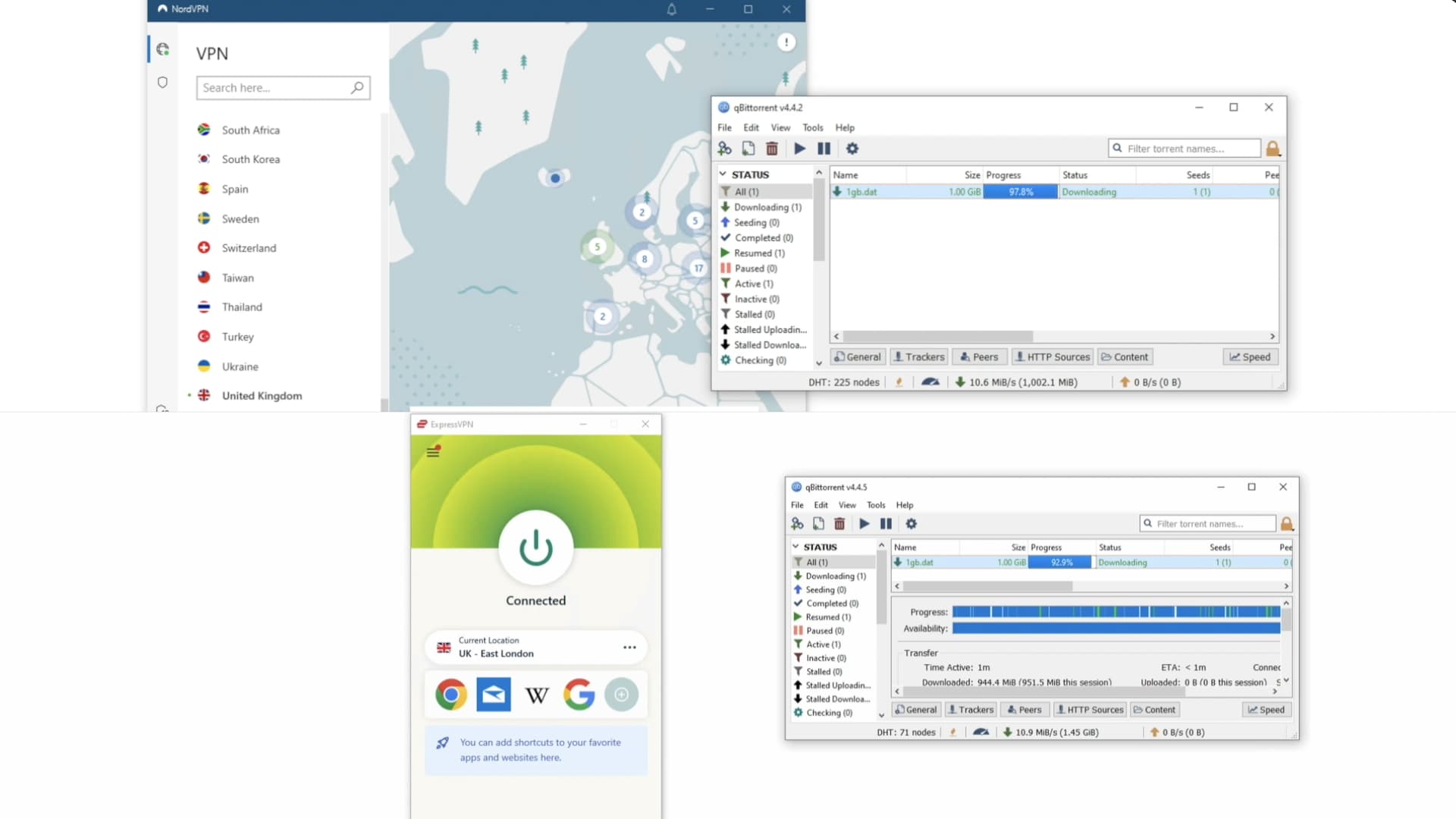Open the options gear in qBittorrent v4.4.5
The height and width of the screenshot is (819, 1456).
point(912,523)
